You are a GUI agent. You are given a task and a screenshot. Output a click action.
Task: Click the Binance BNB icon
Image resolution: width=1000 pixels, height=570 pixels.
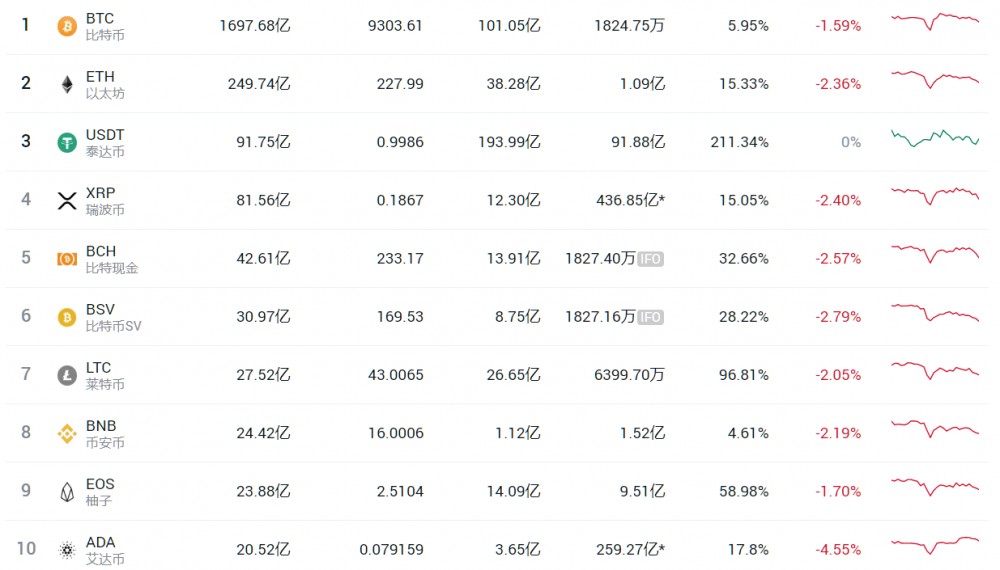coord(67,433)
